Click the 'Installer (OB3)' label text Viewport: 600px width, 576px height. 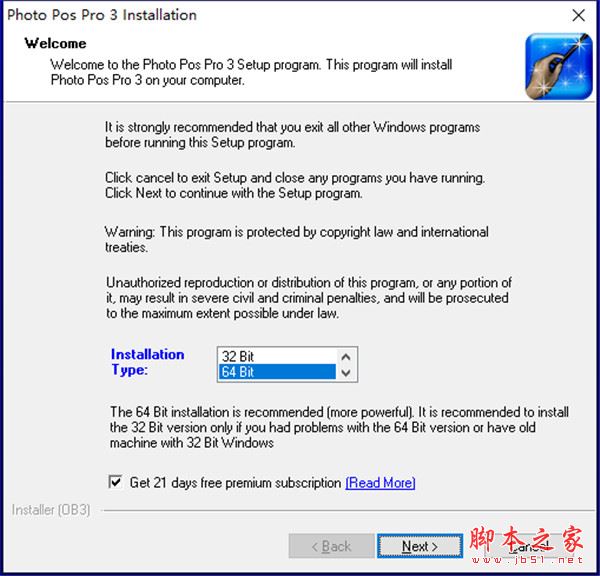[51, 510]
